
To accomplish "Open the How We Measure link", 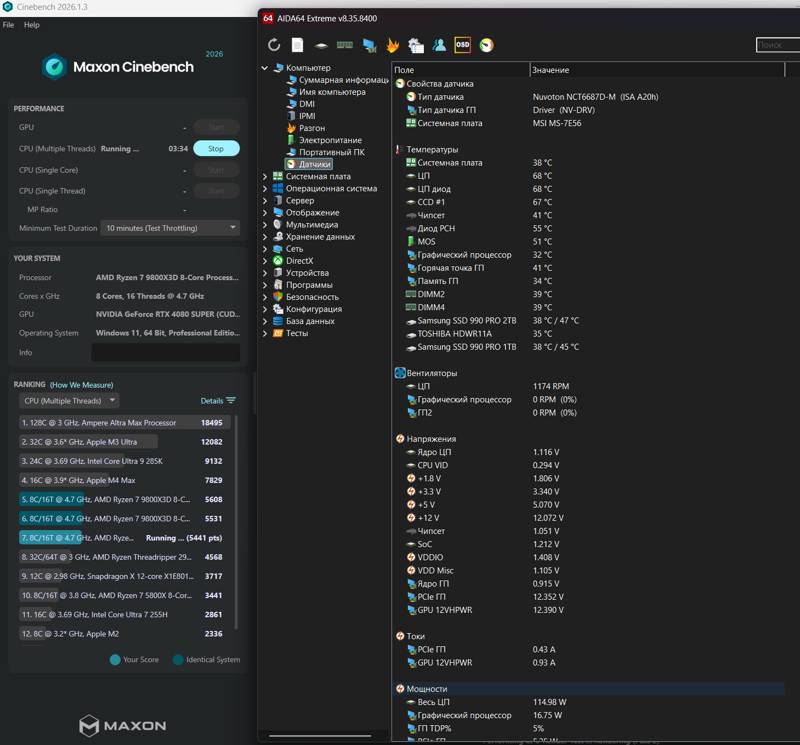I will 82,385.
